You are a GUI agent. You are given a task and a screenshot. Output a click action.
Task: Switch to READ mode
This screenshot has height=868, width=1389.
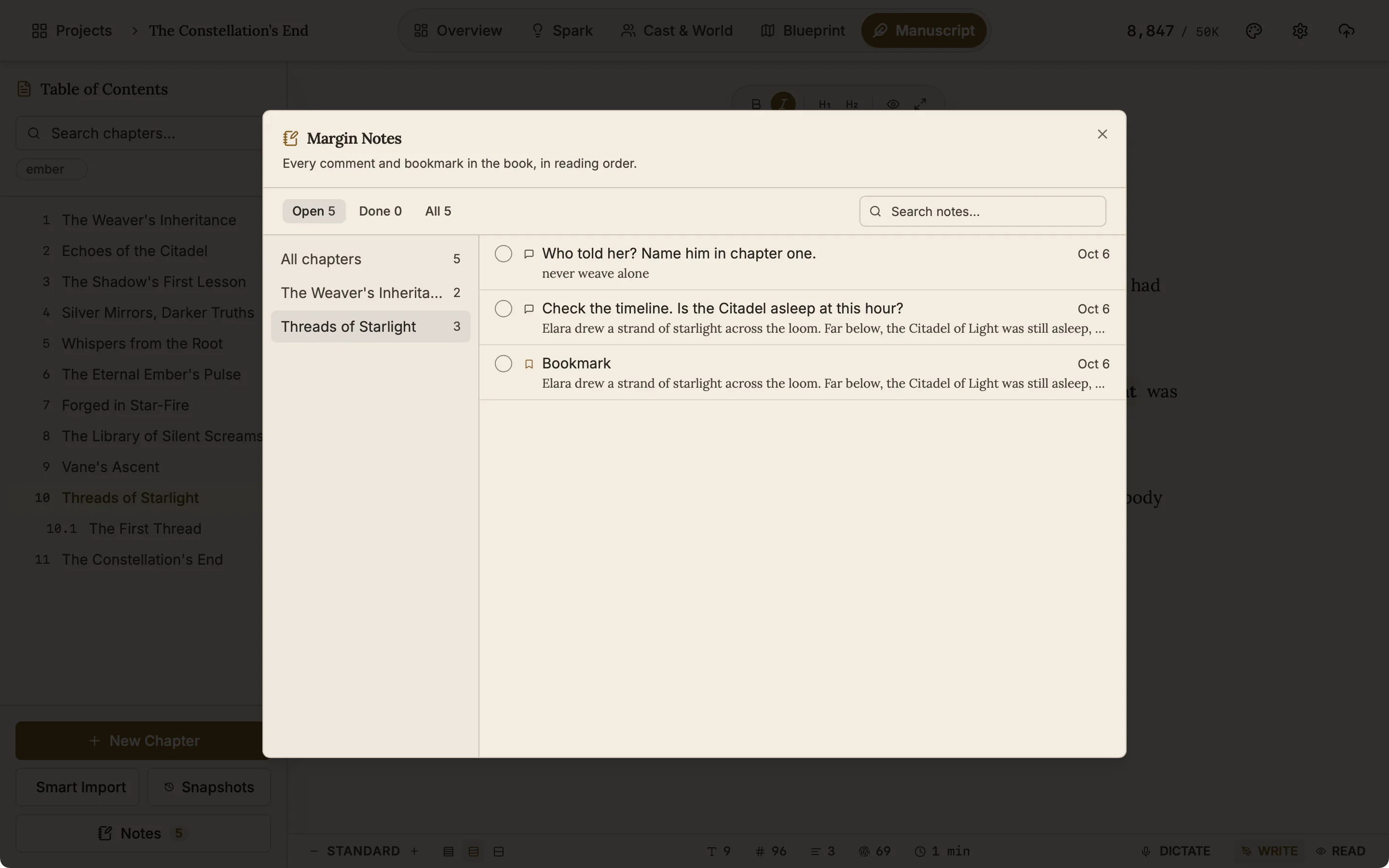1341,851
